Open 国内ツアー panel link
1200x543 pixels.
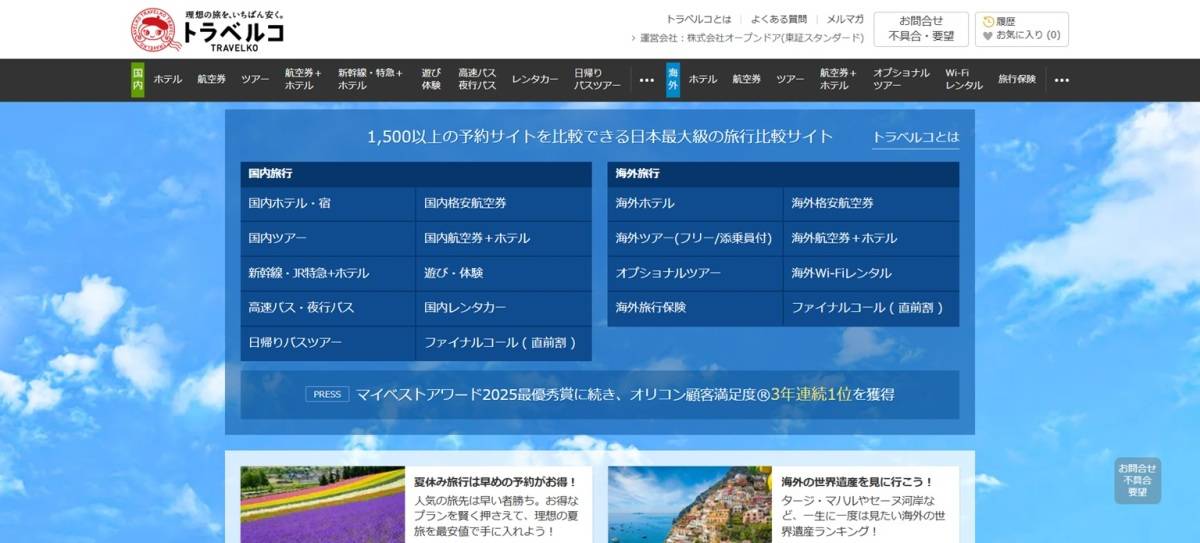coord(328,238)
